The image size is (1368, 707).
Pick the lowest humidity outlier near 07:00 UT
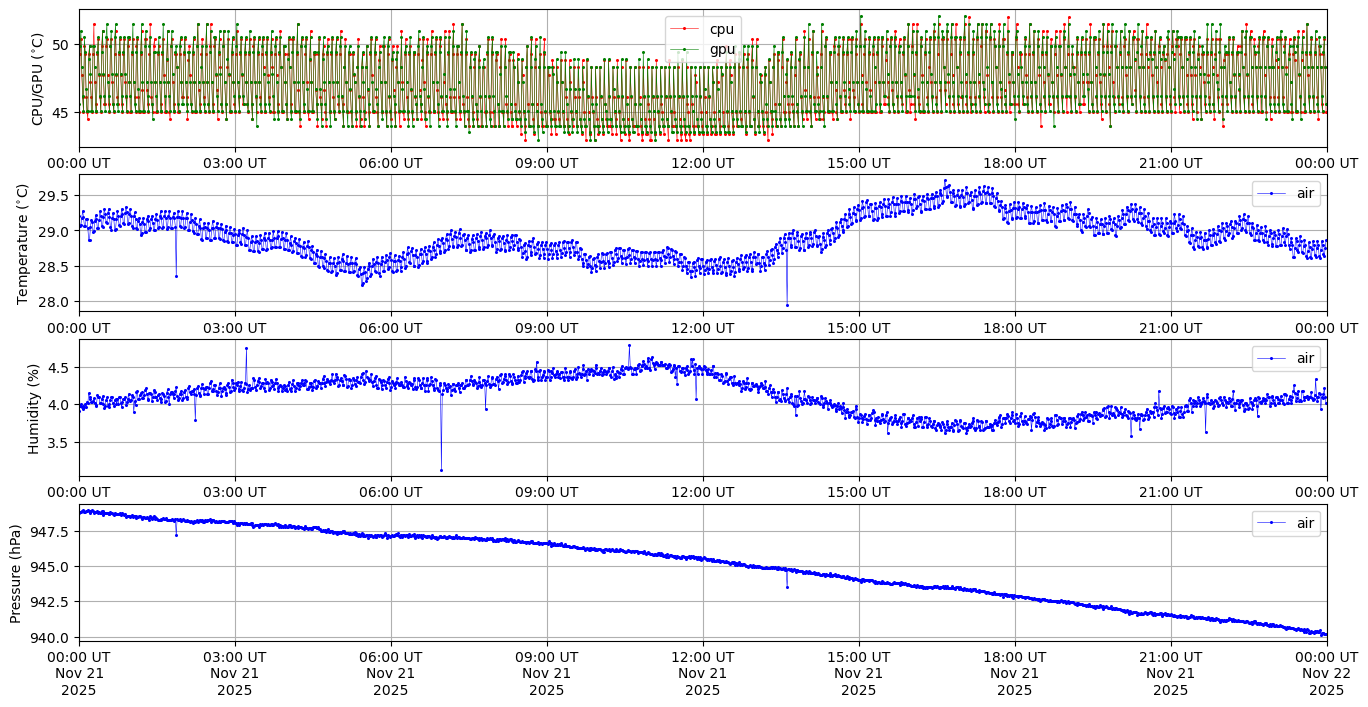[x=441, y=470]
